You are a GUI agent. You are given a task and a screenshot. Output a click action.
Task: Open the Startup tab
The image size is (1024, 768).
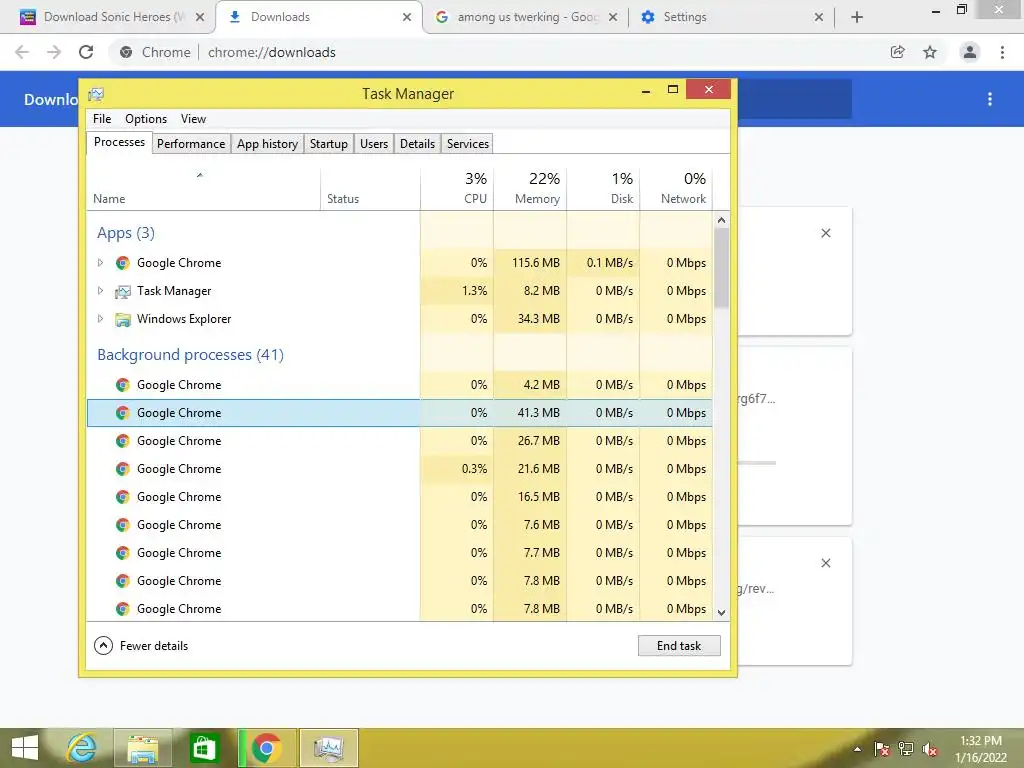point(328,144)
